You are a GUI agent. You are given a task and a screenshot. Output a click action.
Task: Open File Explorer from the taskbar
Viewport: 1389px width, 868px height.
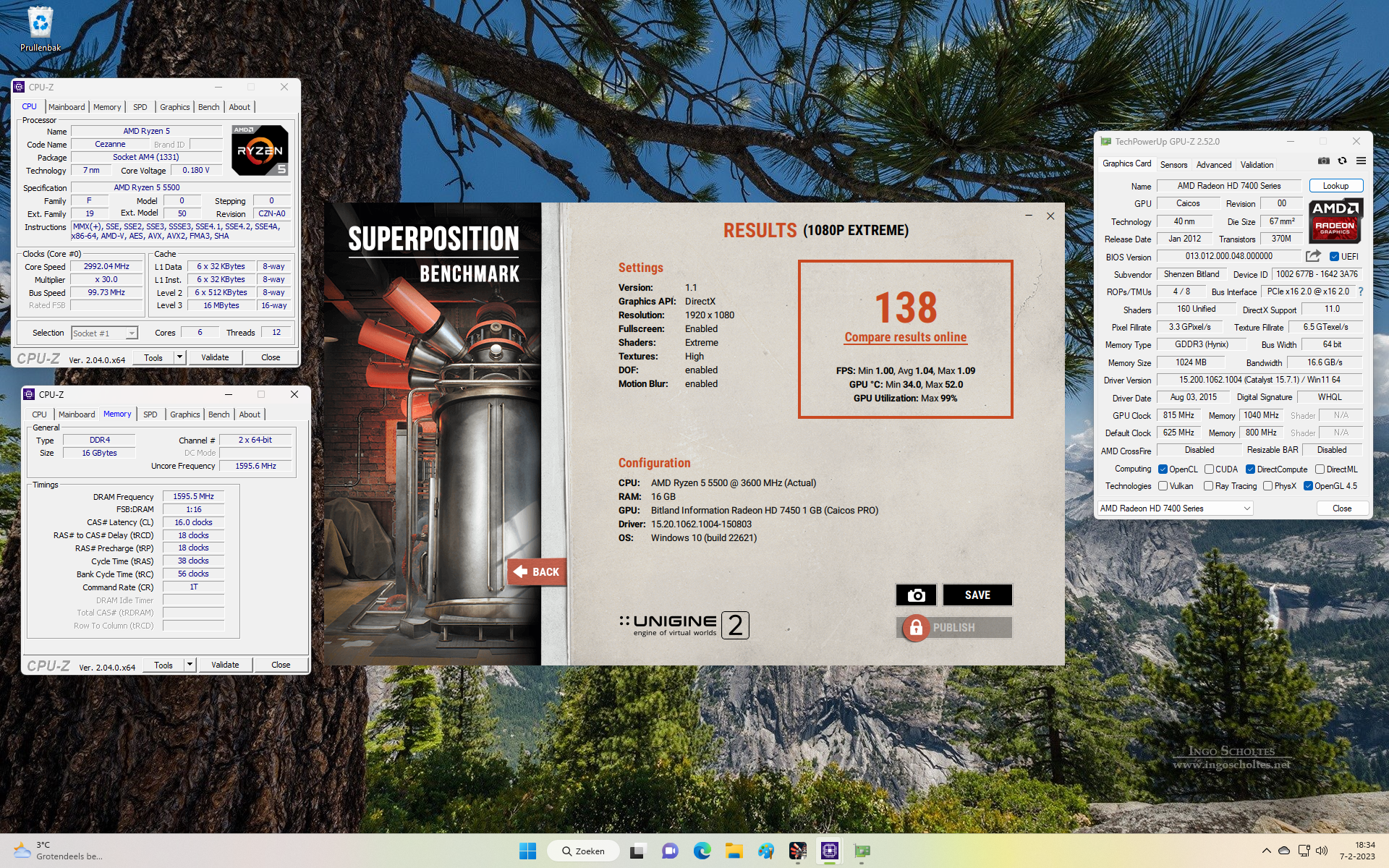[734, 851]
